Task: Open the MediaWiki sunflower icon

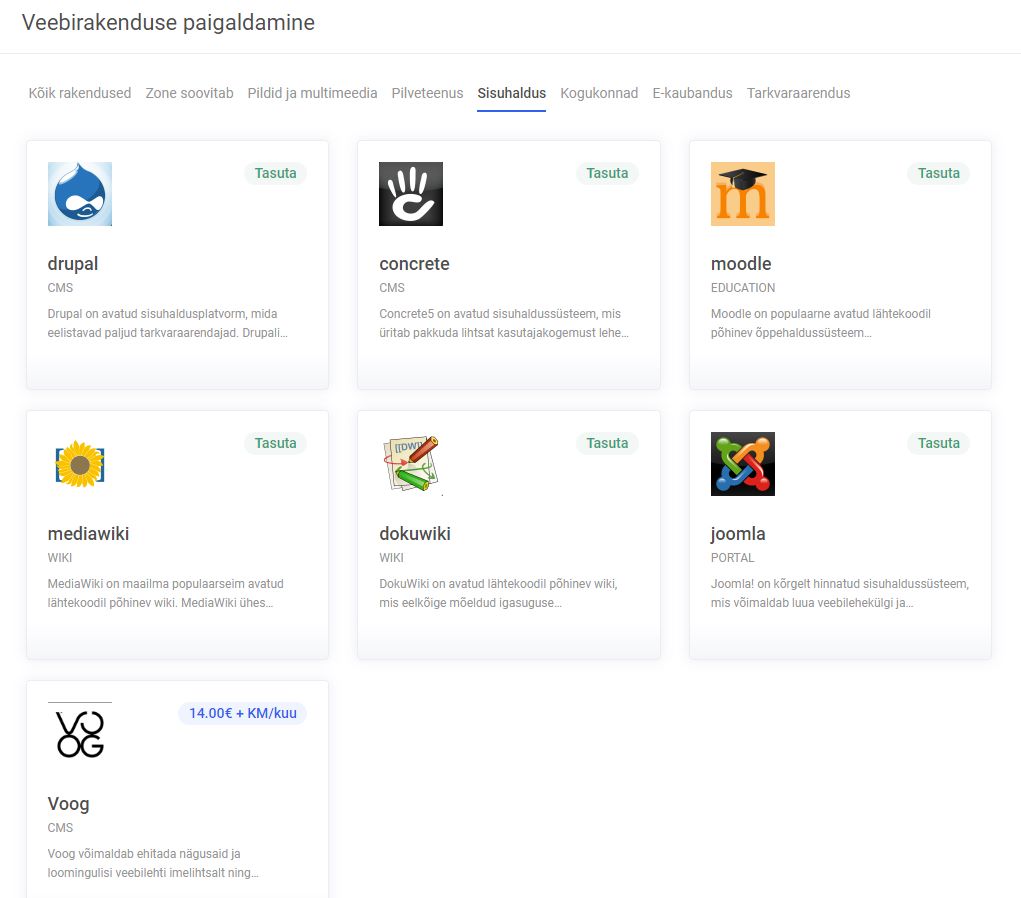Action: tap(79, 463)
